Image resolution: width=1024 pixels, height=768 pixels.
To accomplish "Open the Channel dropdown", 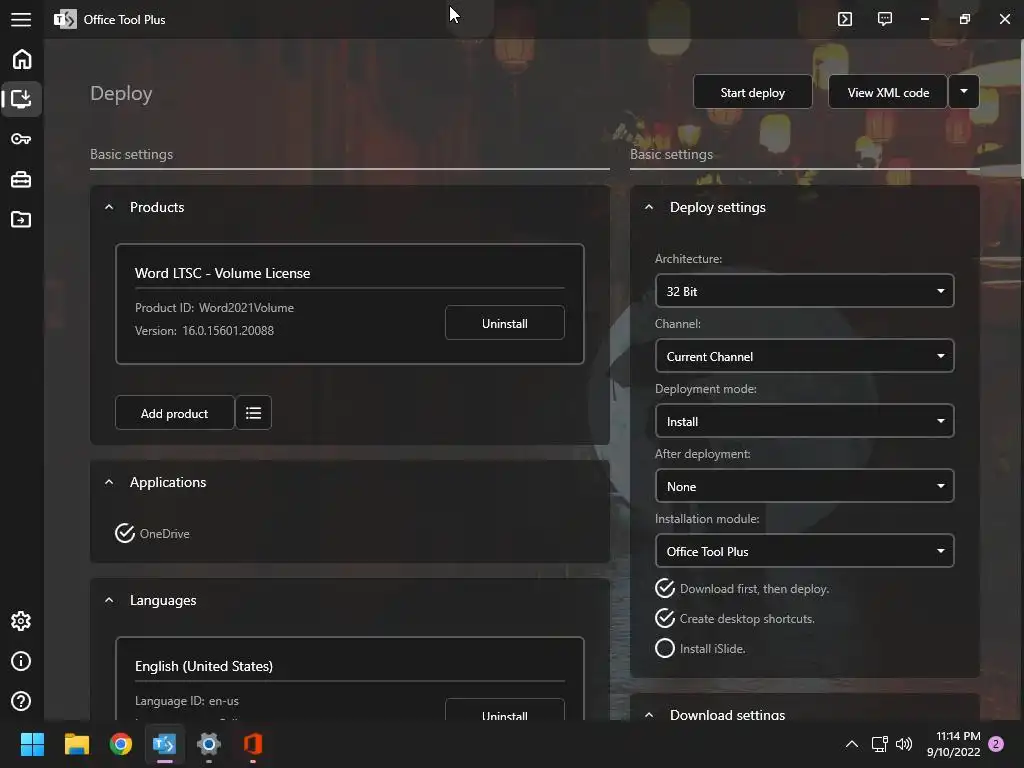I will (805, 357).
